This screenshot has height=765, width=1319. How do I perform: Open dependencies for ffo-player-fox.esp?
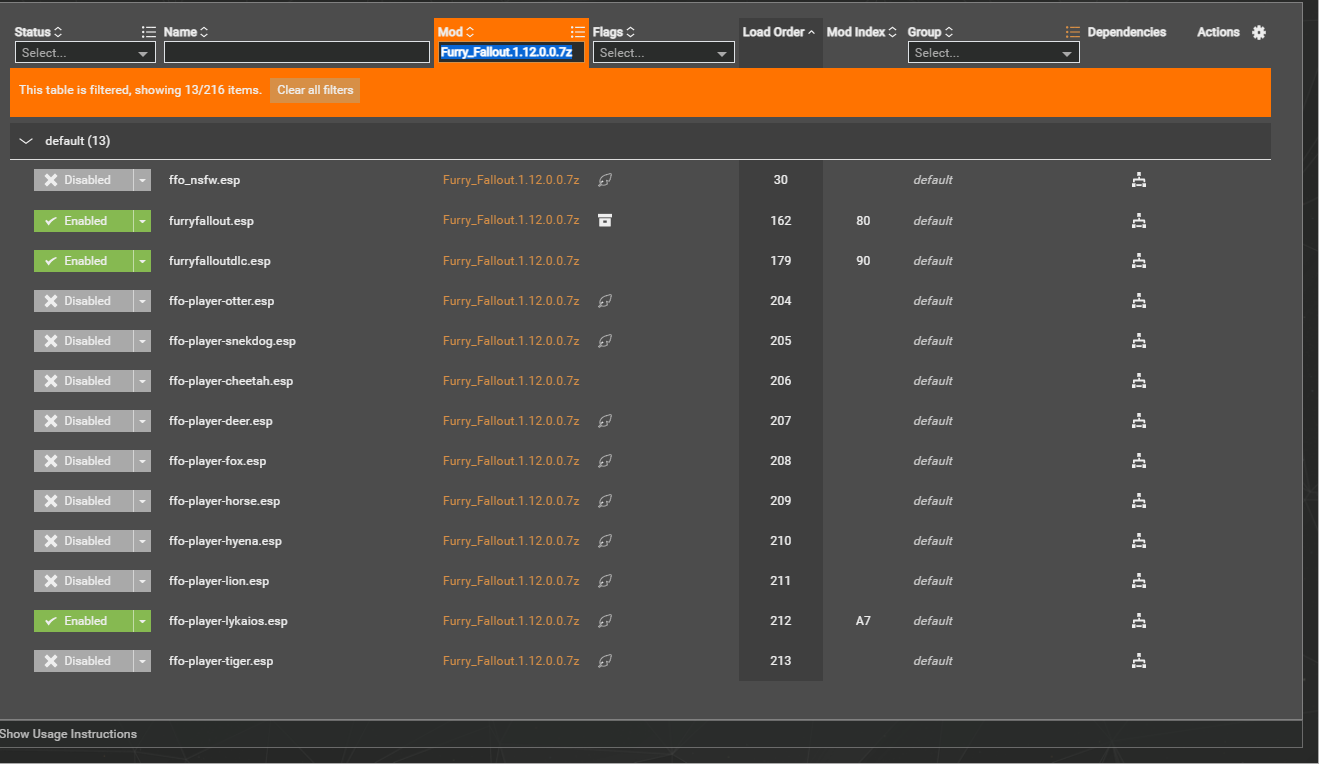tap(1138, 461)
